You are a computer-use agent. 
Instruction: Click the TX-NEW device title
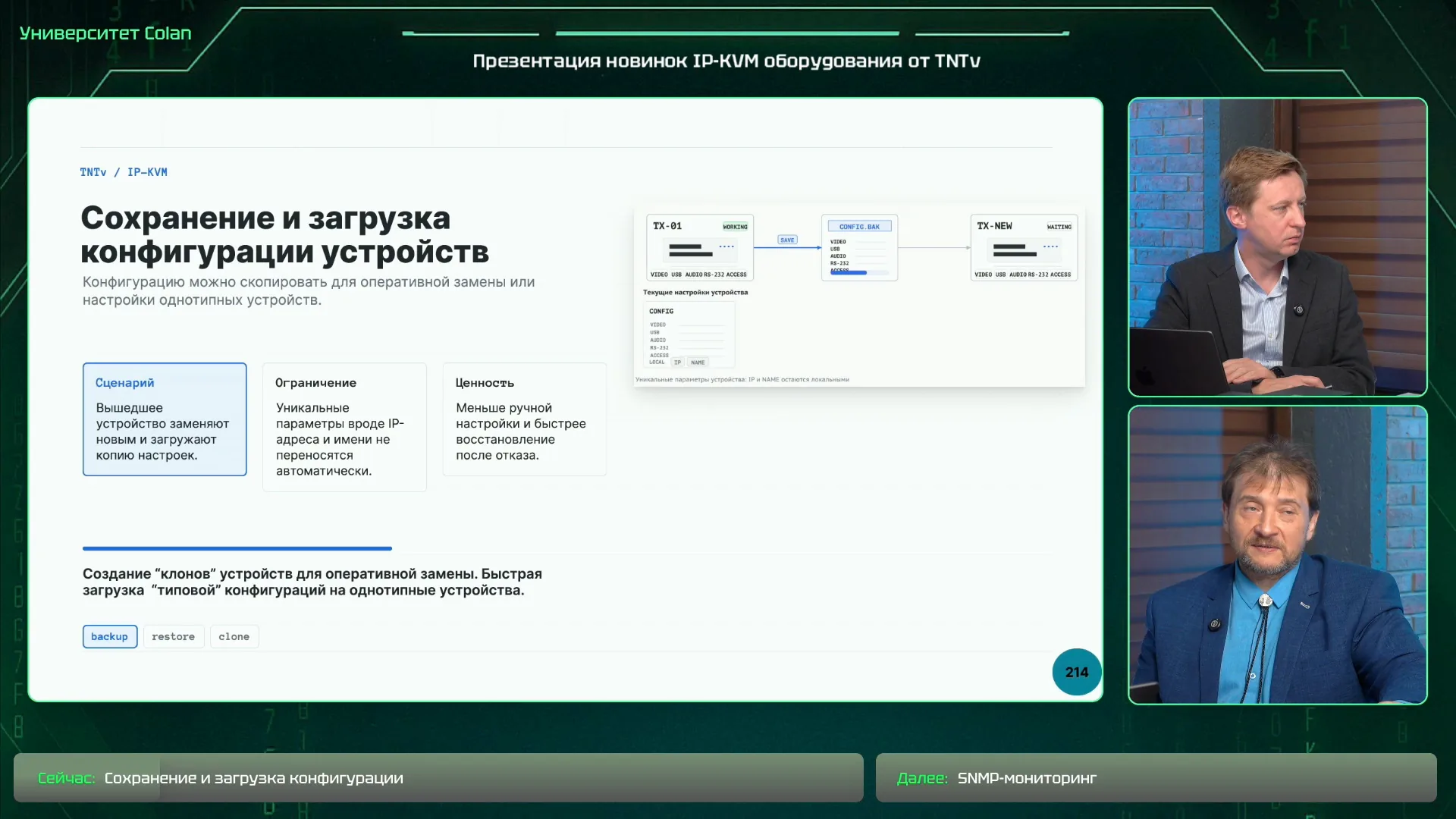994,226
